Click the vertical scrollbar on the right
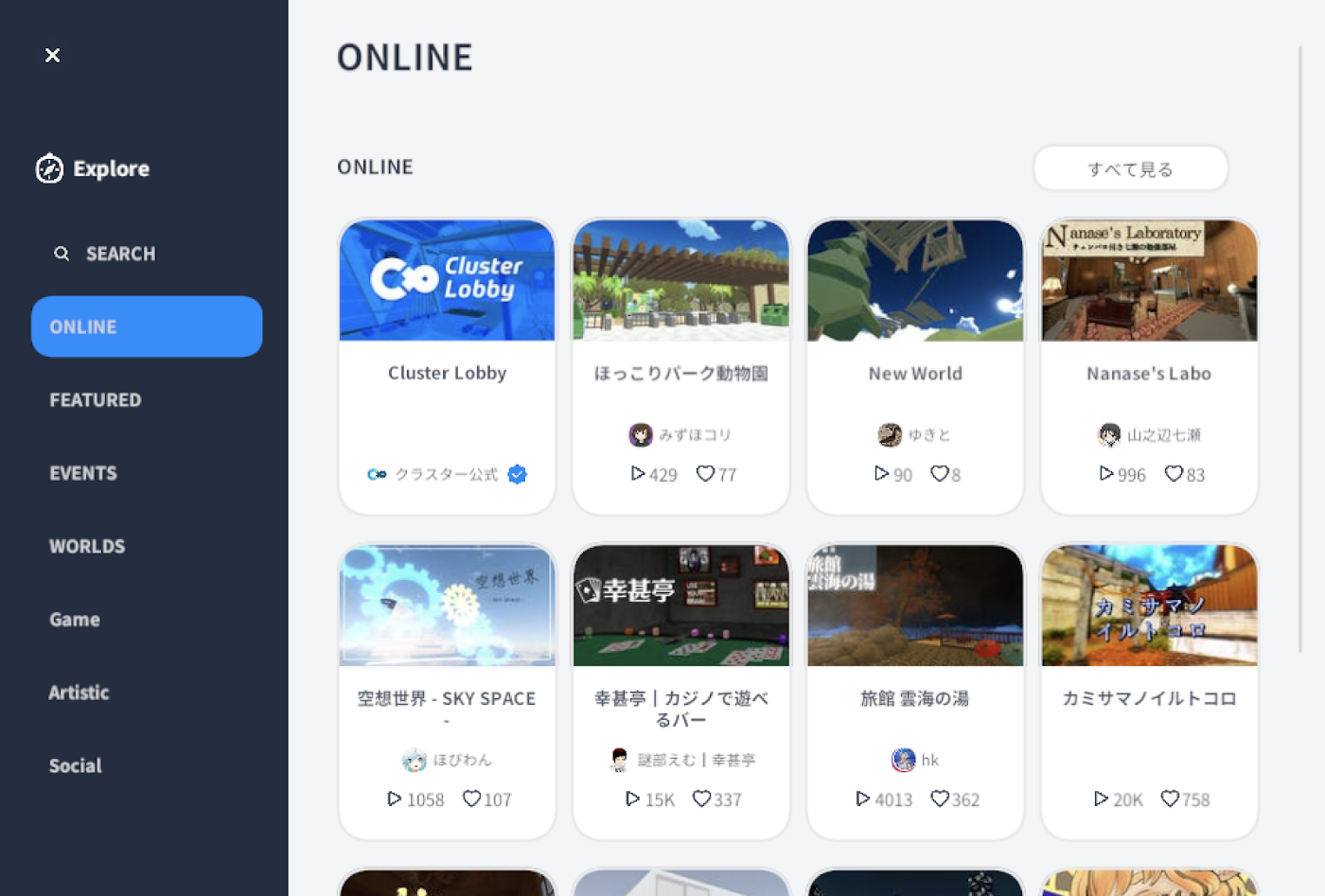 (x=1299, y=349)
